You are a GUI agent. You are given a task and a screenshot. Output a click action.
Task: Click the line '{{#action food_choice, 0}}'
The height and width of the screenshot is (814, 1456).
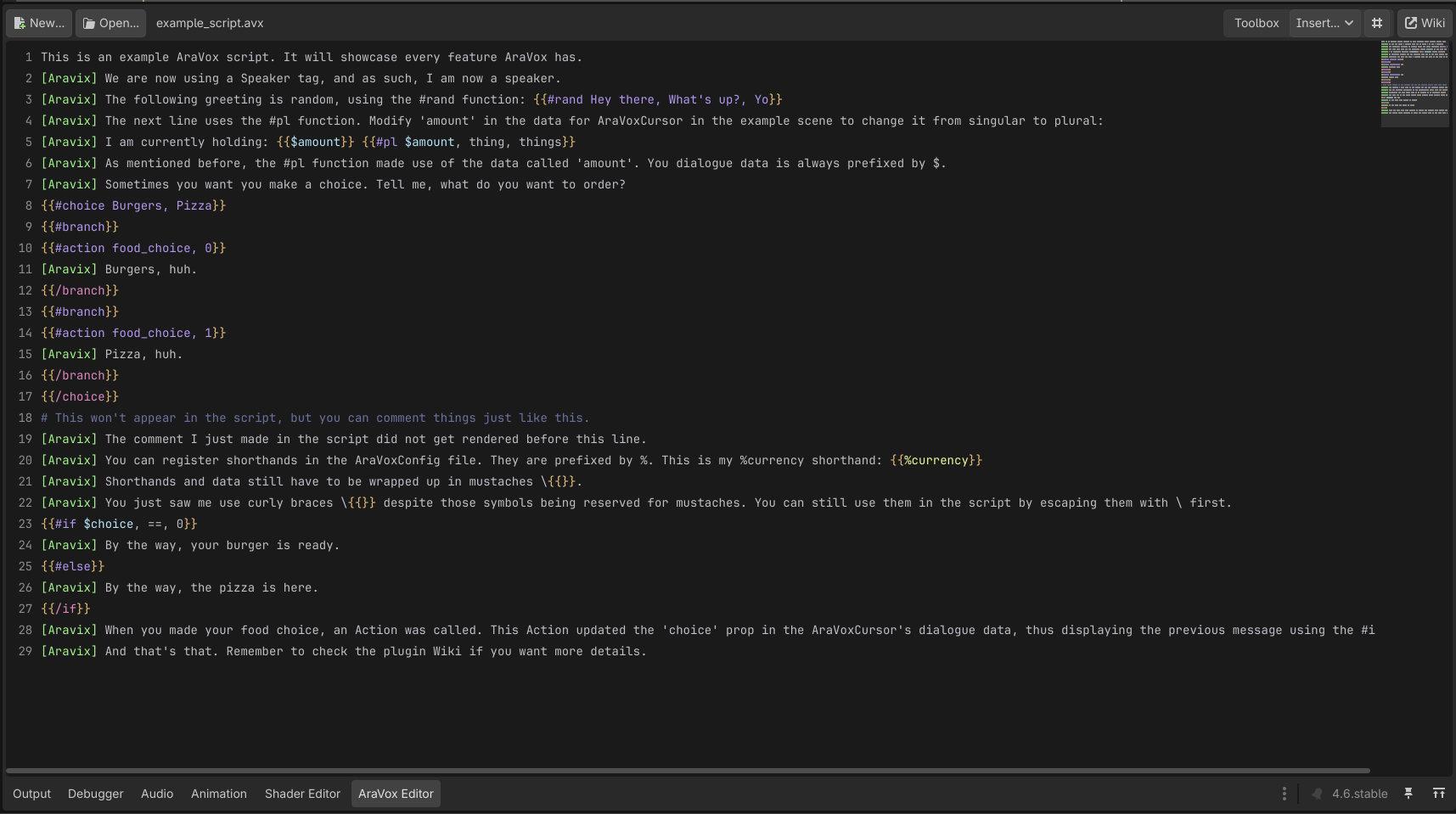(x=133, y=248)
